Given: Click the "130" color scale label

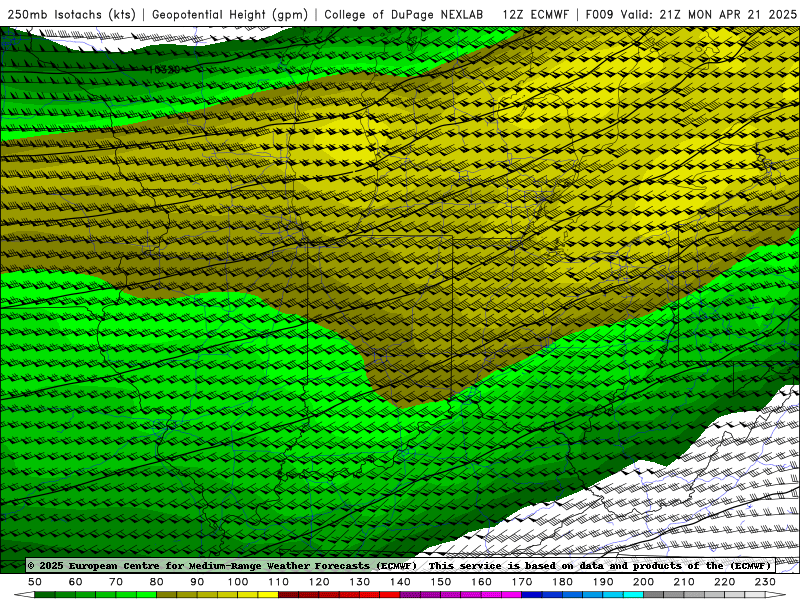Looking at the screenshot, I should click(360, 582).
